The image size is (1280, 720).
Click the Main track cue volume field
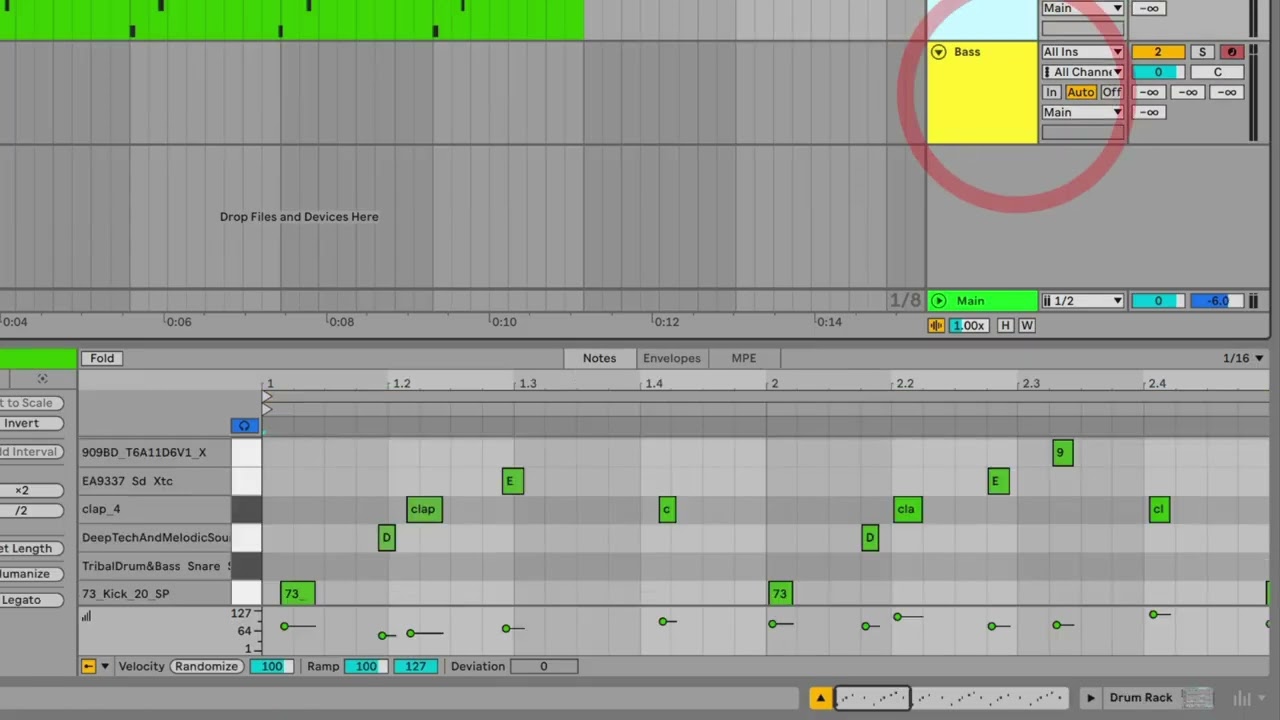(1158, 300)
